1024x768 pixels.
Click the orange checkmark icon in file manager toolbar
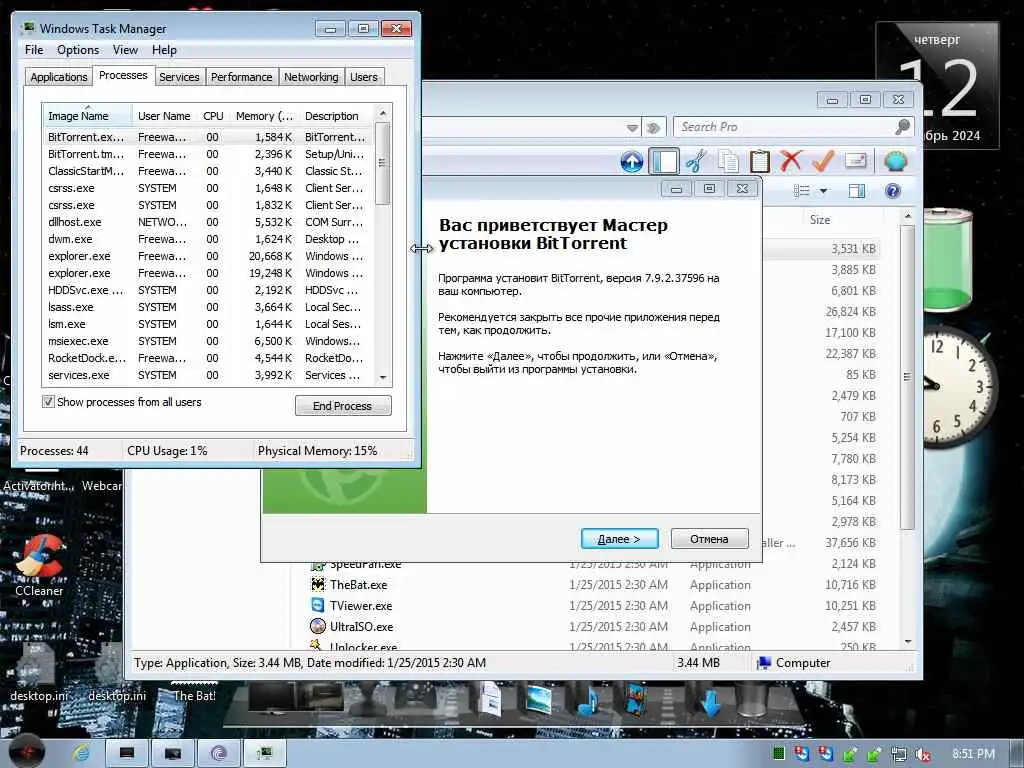click(823, 161)
